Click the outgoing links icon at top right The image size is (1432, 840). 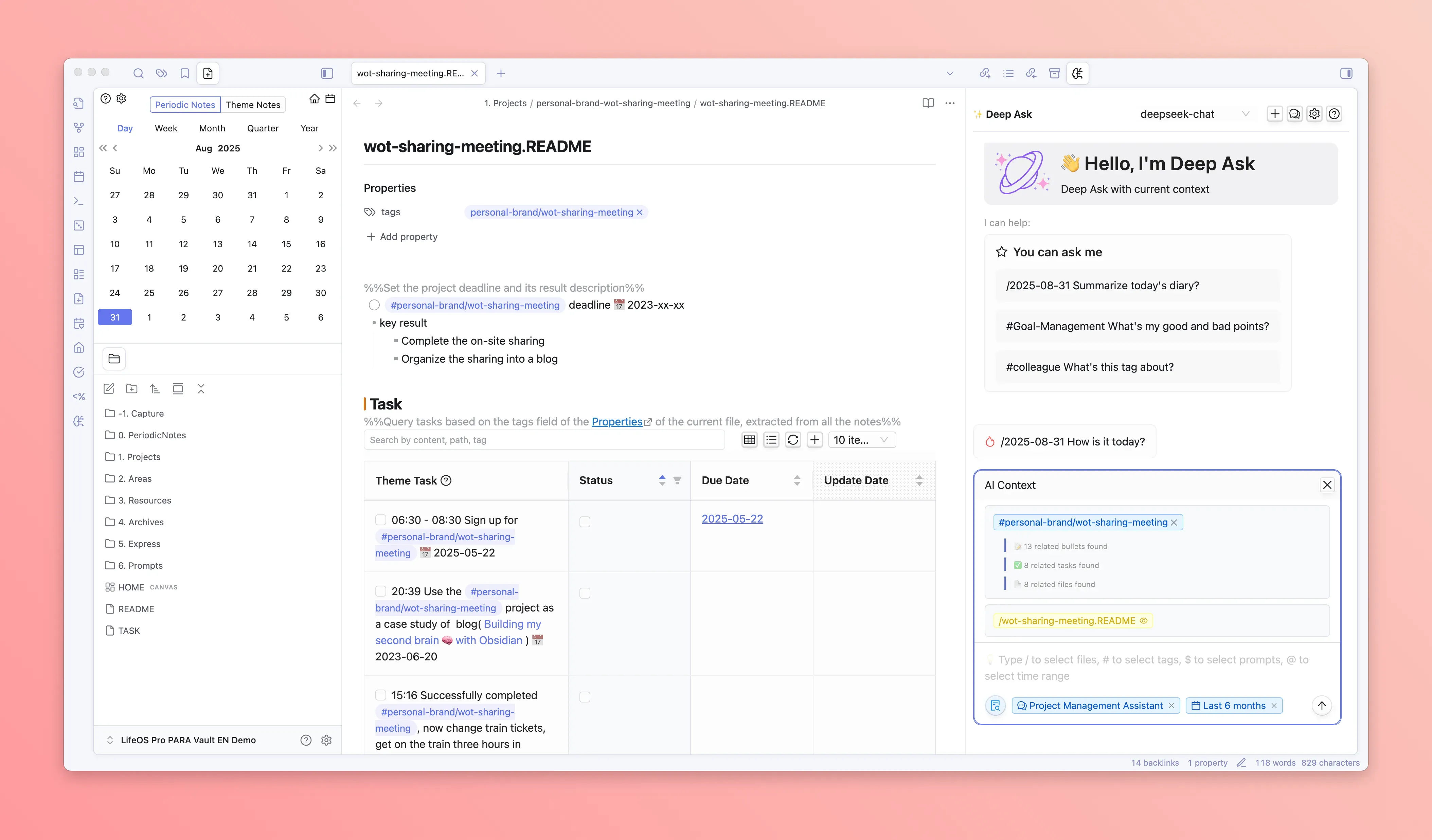[985, 73]
